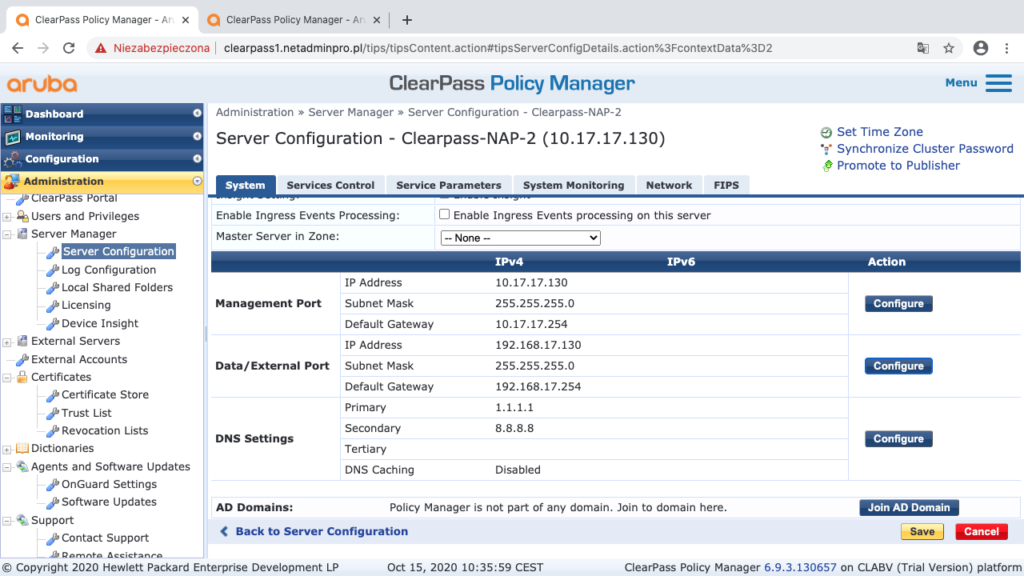Open a new browser tab

pyautogui.click(x=407, y=20)
